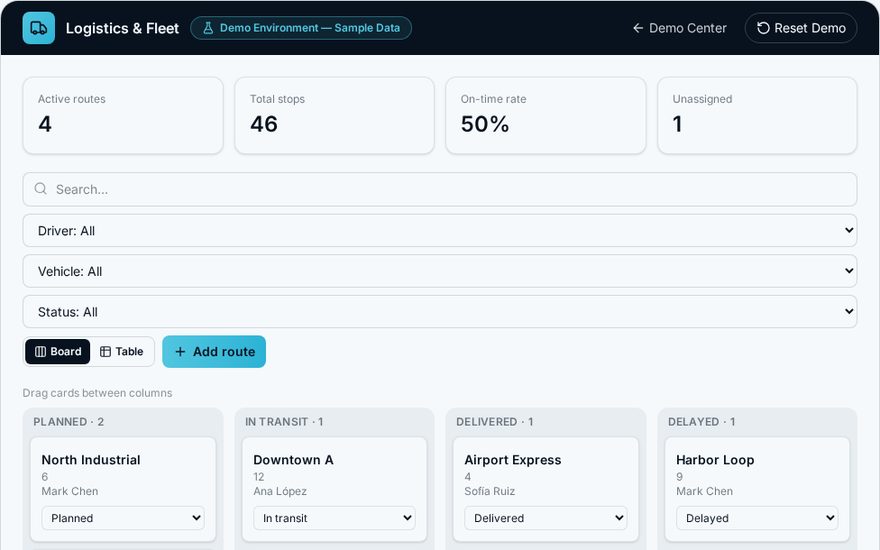Select the Airport Express route card title
This screenshot has width=880, height=550.
click(x=512, y=460)
